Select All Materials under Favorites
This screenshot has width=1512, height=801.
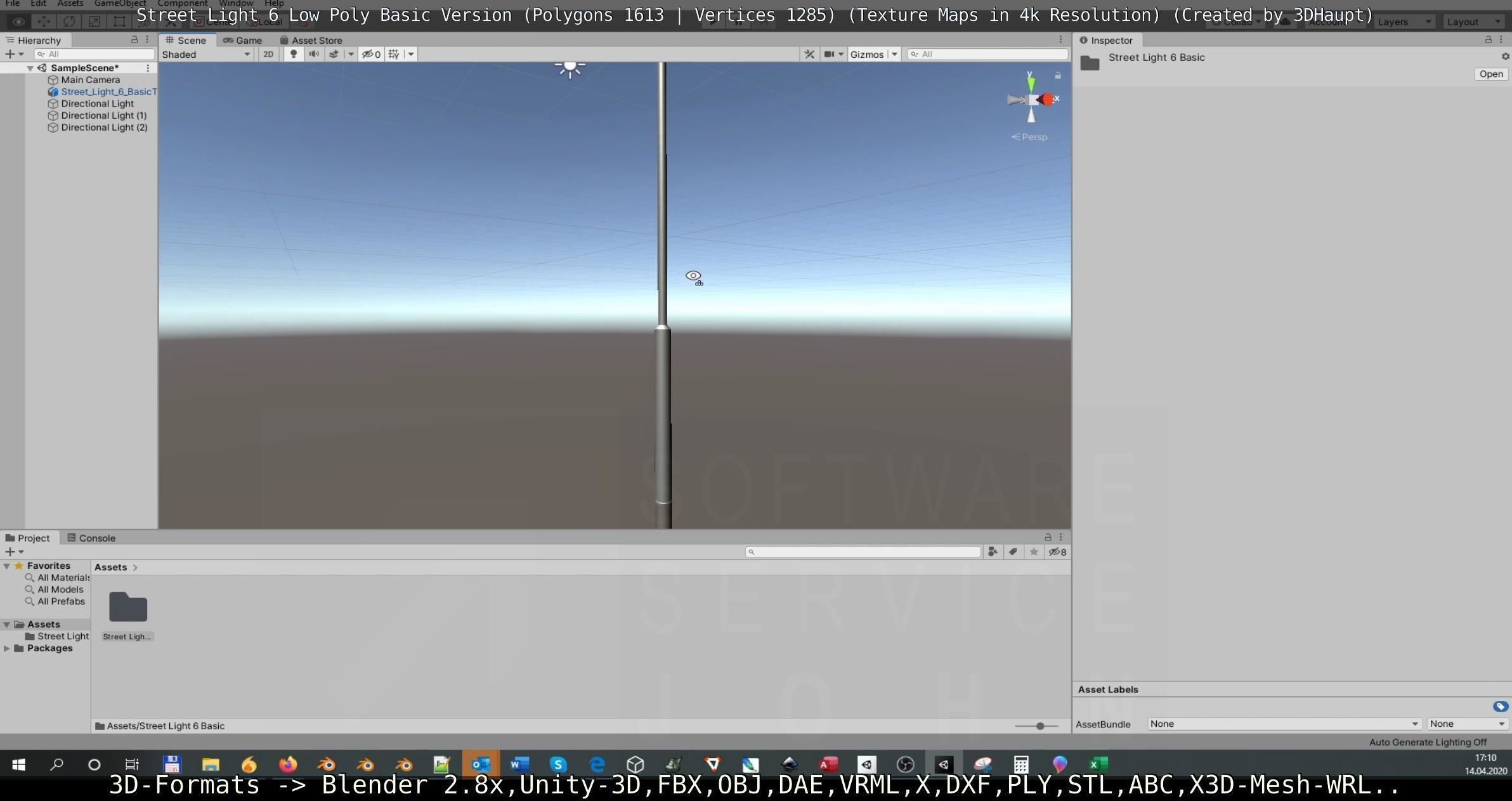pos(58,578)
